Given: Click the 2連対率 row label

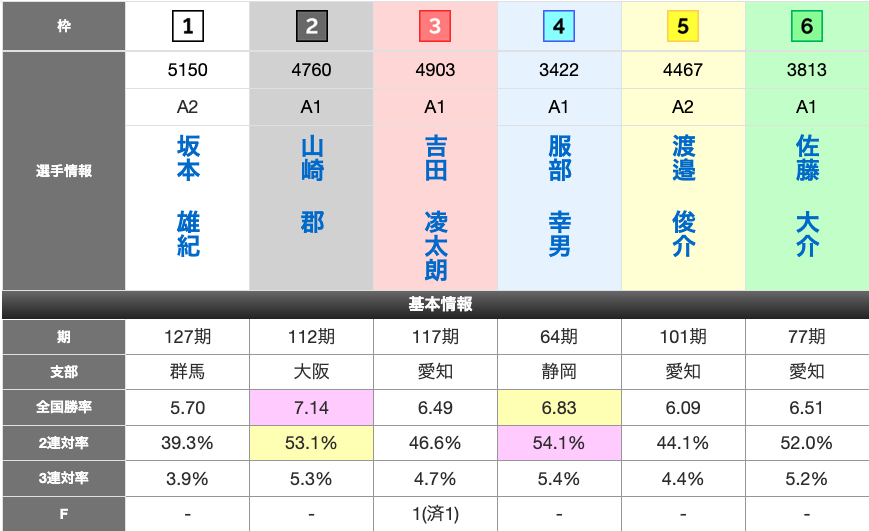Looking at the screenshot, I should point(63,442).
